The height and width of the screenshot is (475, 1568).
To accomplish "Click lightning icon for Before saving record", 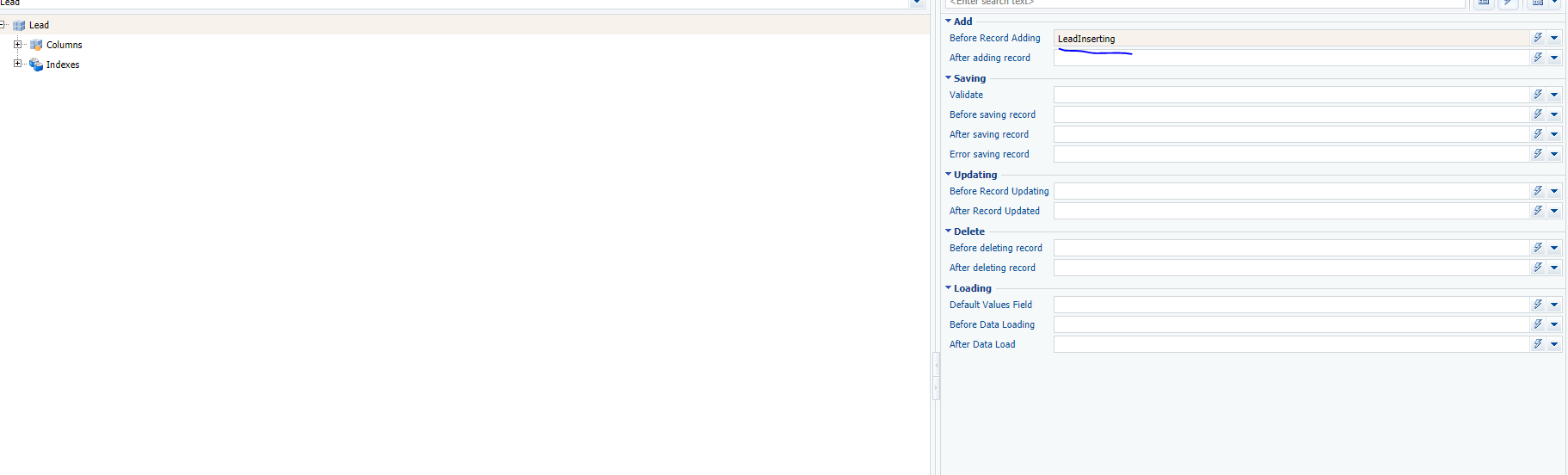I will coord(1538,114).
